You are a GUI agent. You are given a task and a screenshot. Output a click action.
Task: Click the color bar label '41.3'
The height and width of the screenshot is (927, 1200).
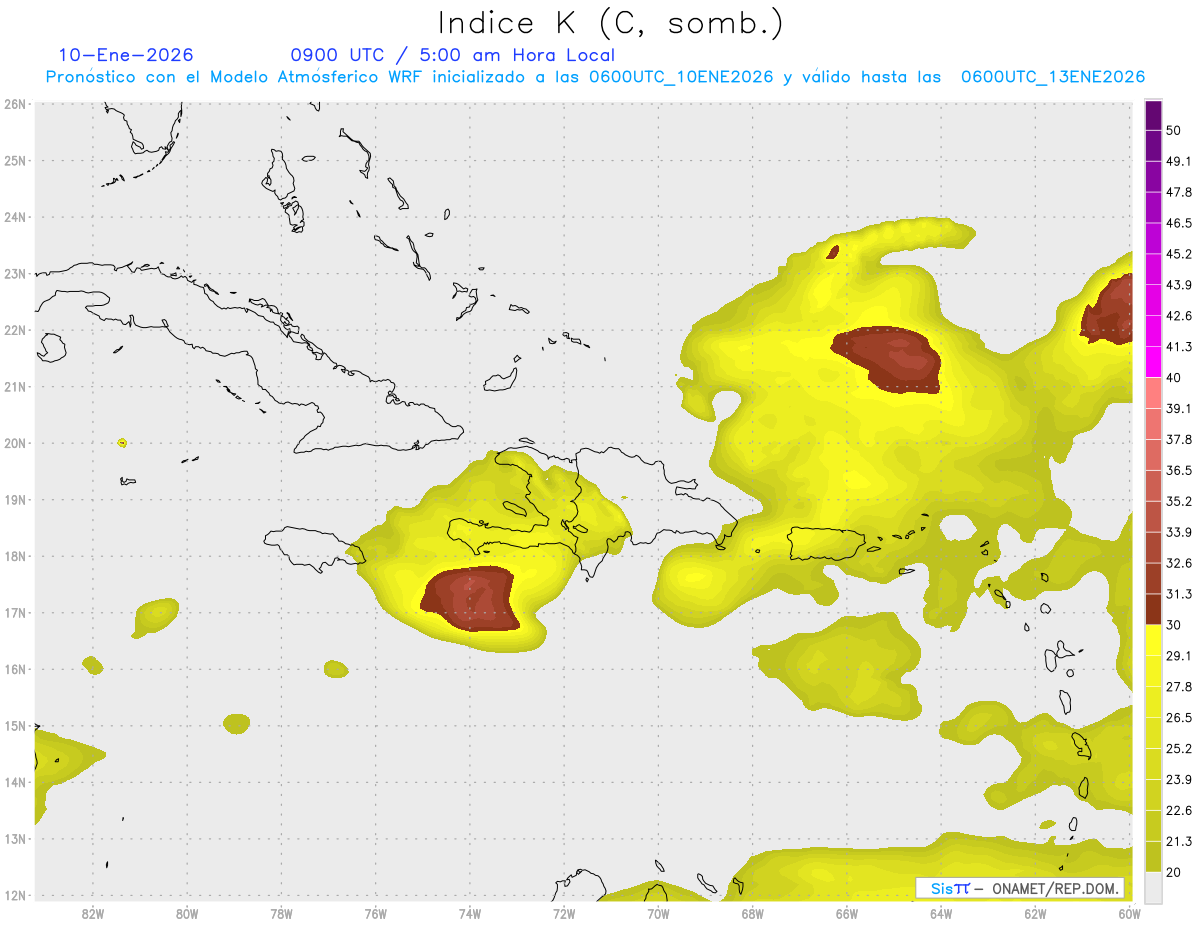point(1179,347)
